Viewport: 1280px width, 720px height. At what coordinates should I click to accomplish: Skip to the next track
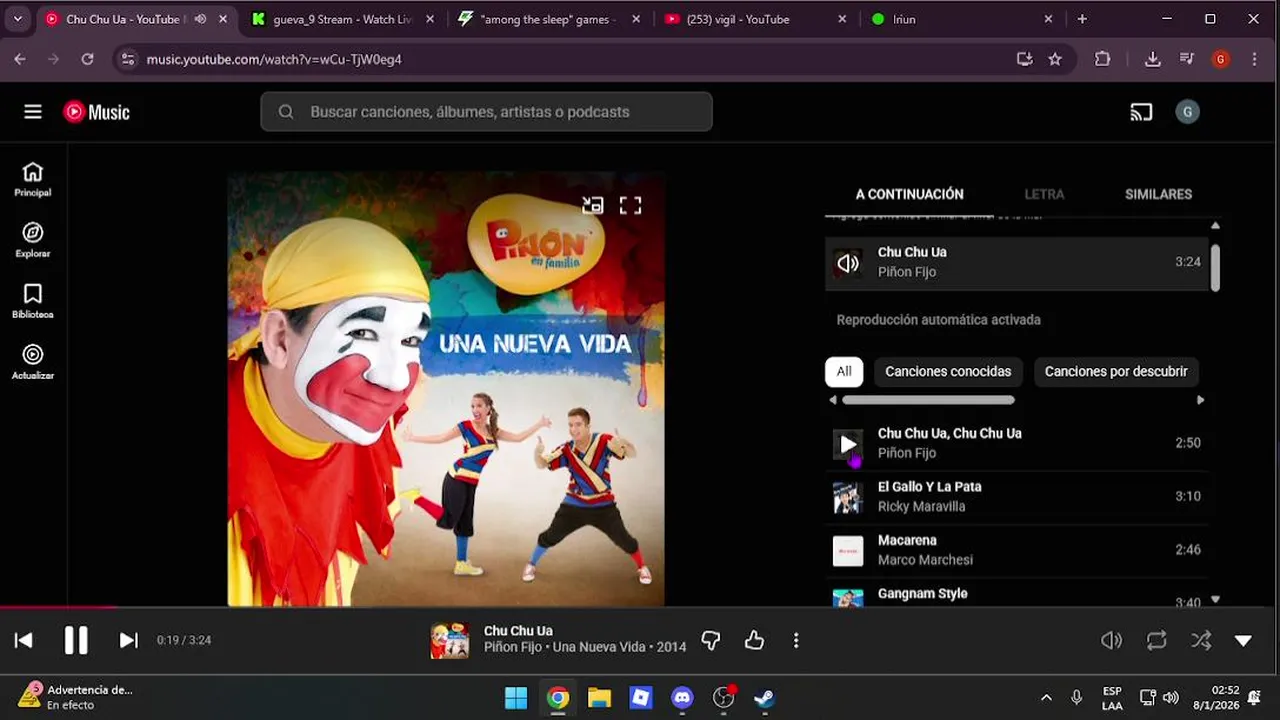point(128,640)
